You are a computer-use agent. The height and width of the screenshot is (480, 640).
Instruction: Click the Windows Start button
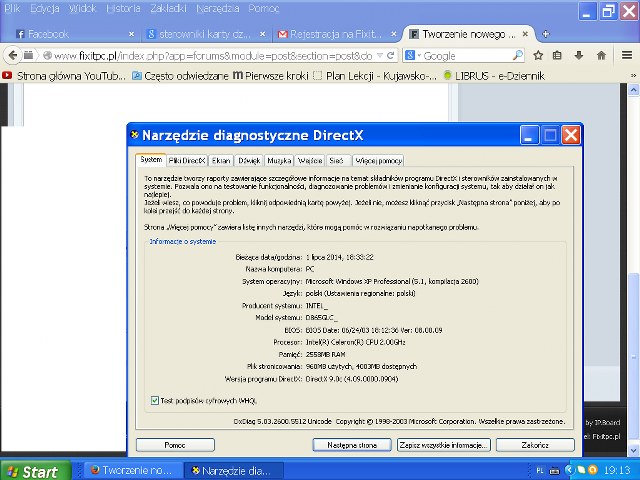coord(35,472)
